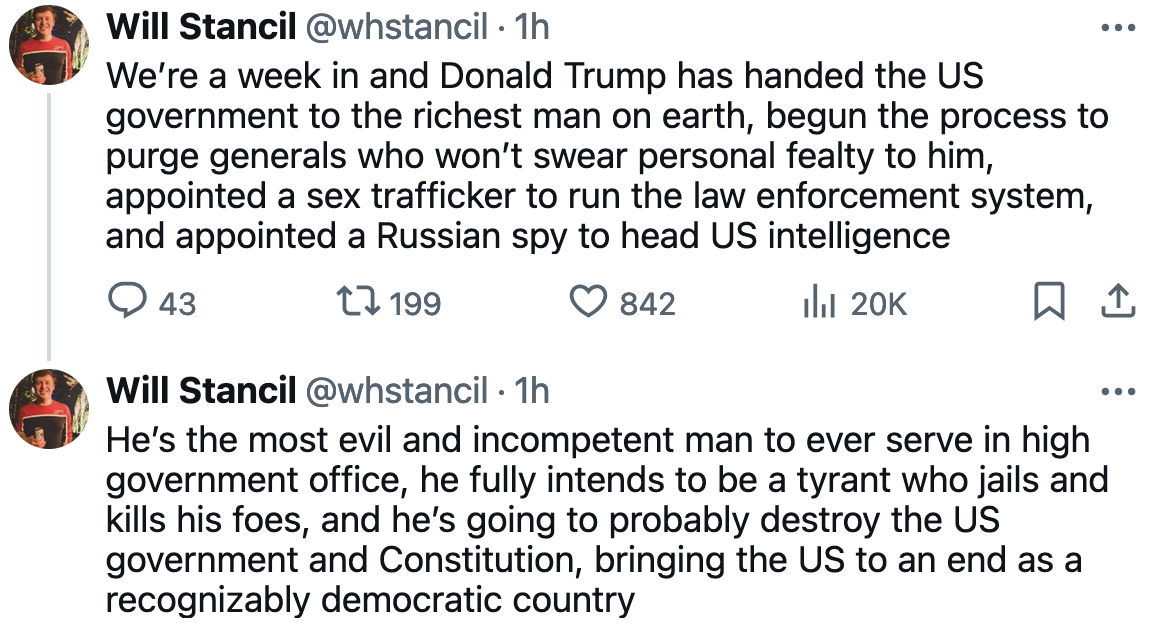Open the more options menu on the second tweet
The width and height of the screenshot is (1154, 632).
(x=1117, y=391)
